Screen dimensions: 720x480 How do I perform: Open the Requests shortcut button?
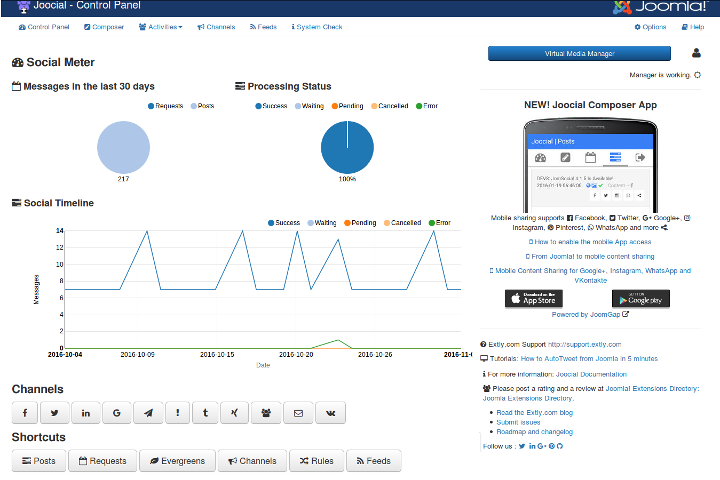tap(102, 461)
